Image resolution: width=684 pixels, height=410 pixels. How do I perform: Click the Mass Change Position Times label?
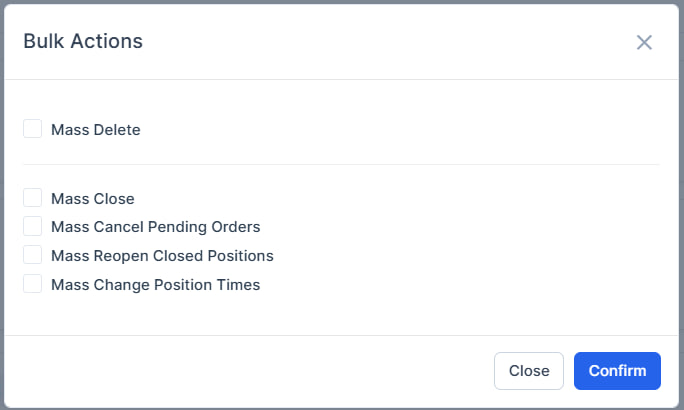155,285
